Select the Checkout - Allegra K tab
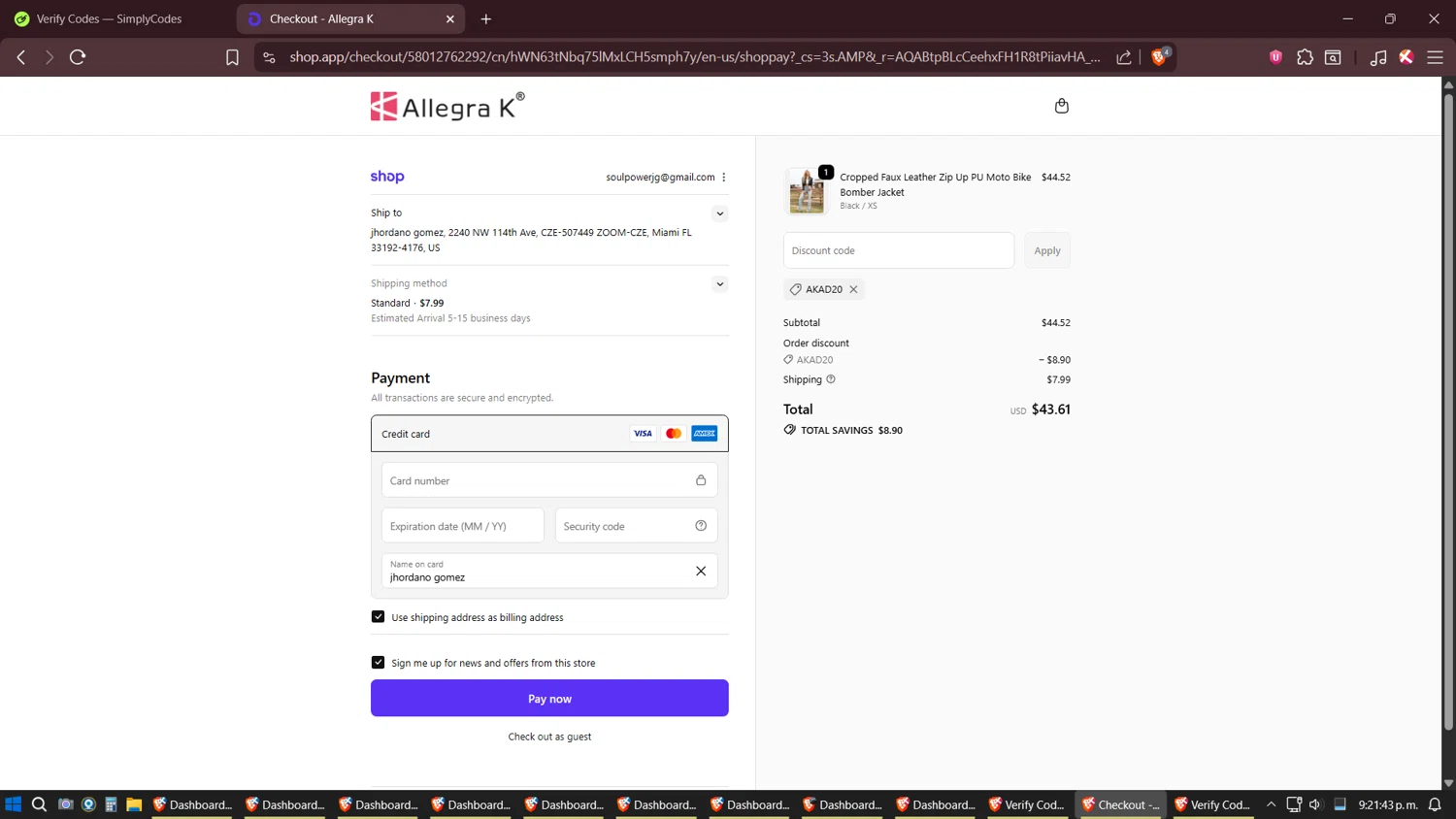Viewport: 1456px width, 819px height. tap(350, 18)
